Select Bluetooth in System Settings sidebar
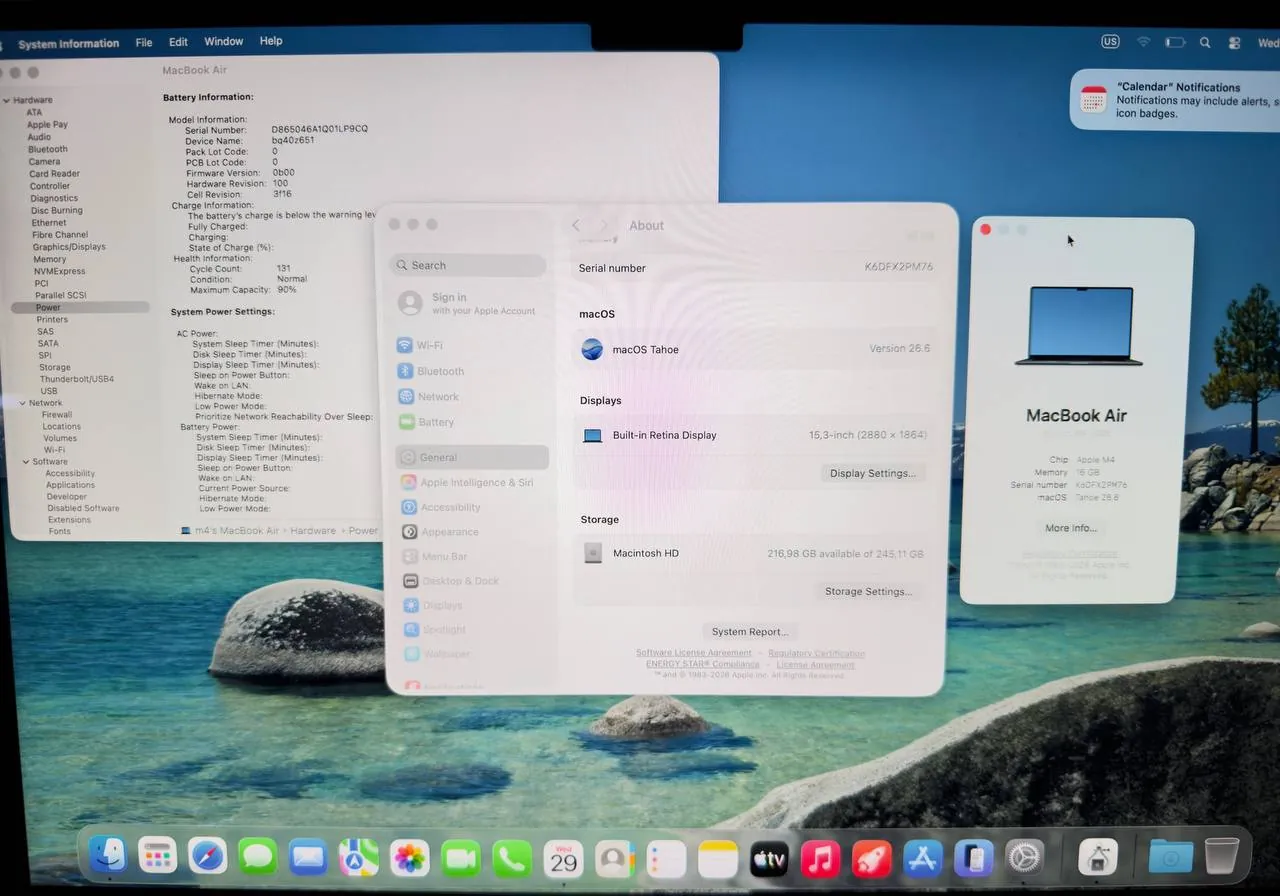The width and height of the screenshot is (1280, 896). tap(471, 371)
